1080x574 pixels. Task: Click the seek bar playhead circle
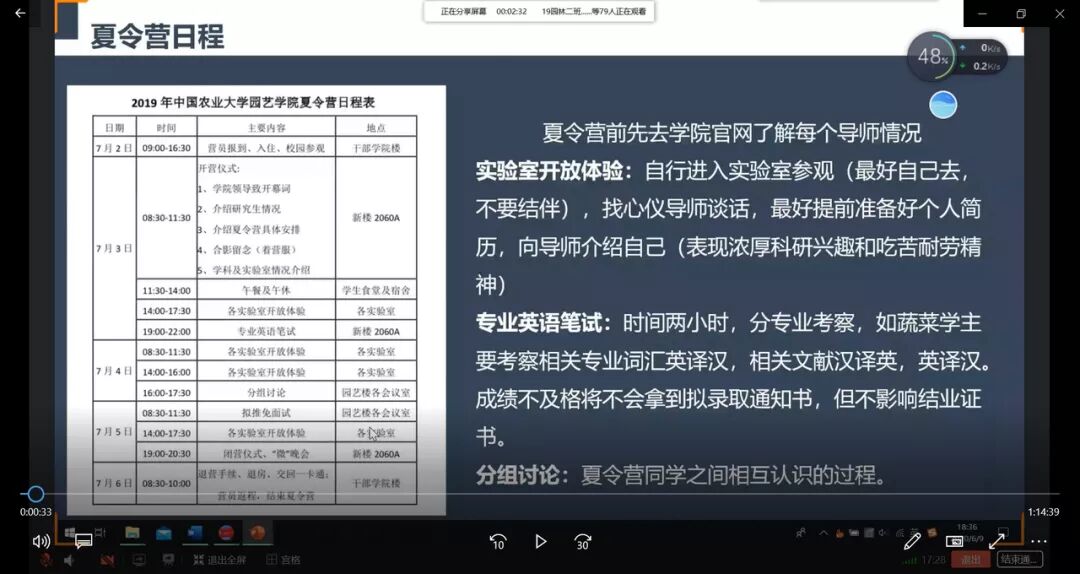pos(35,494)
